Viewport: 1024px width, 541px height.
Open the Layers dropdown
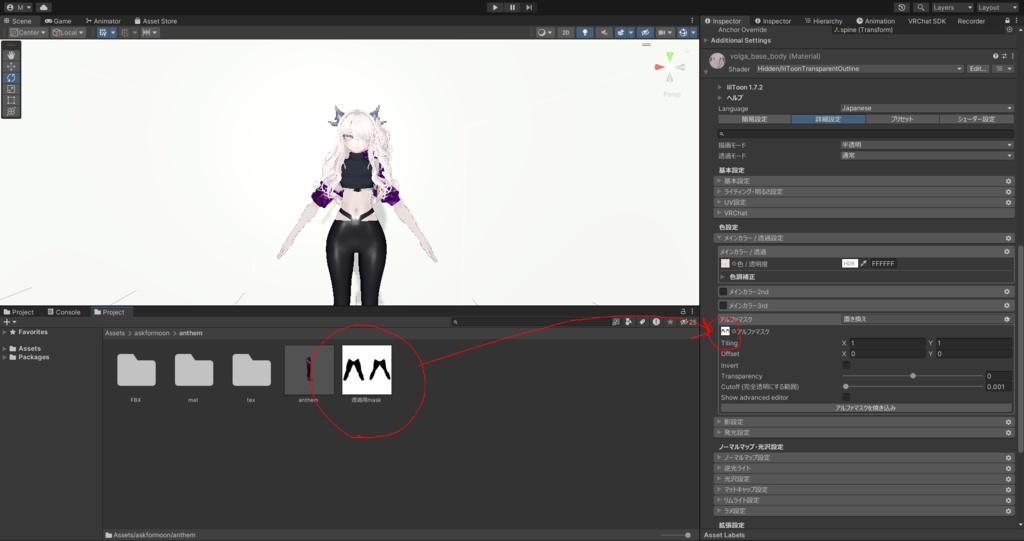point(952,7)
